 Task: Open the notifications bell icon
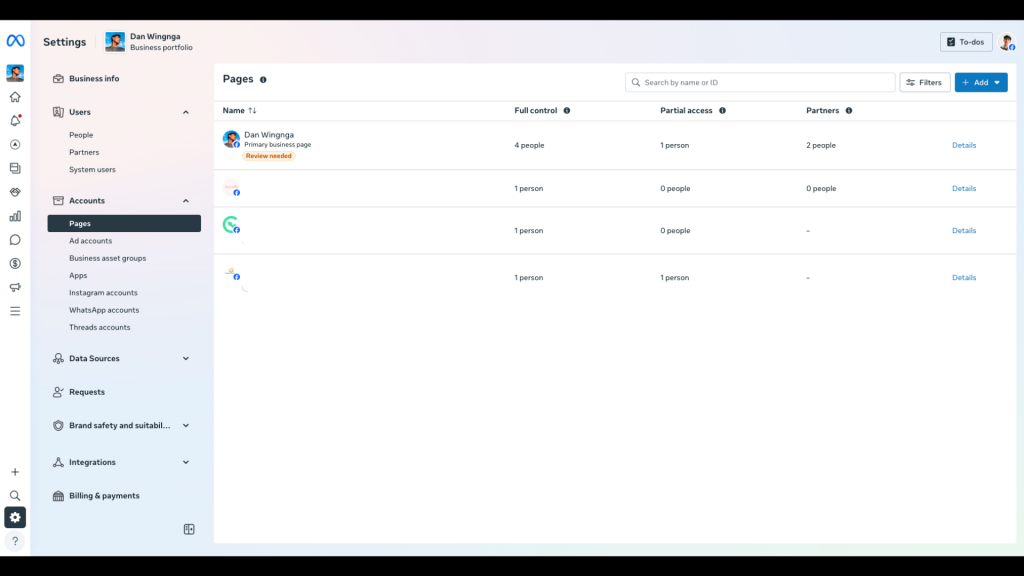[x=15, y=121]
